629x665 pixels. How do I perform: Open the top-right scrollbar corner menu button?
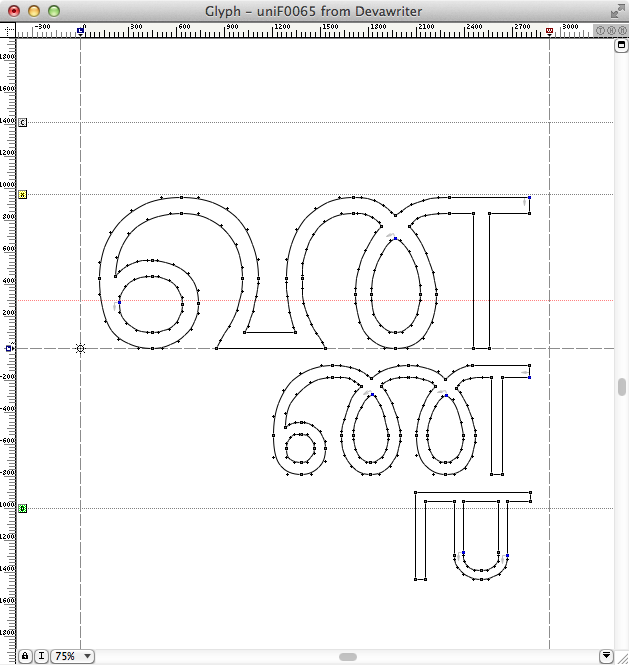click(x=620, y=46)
